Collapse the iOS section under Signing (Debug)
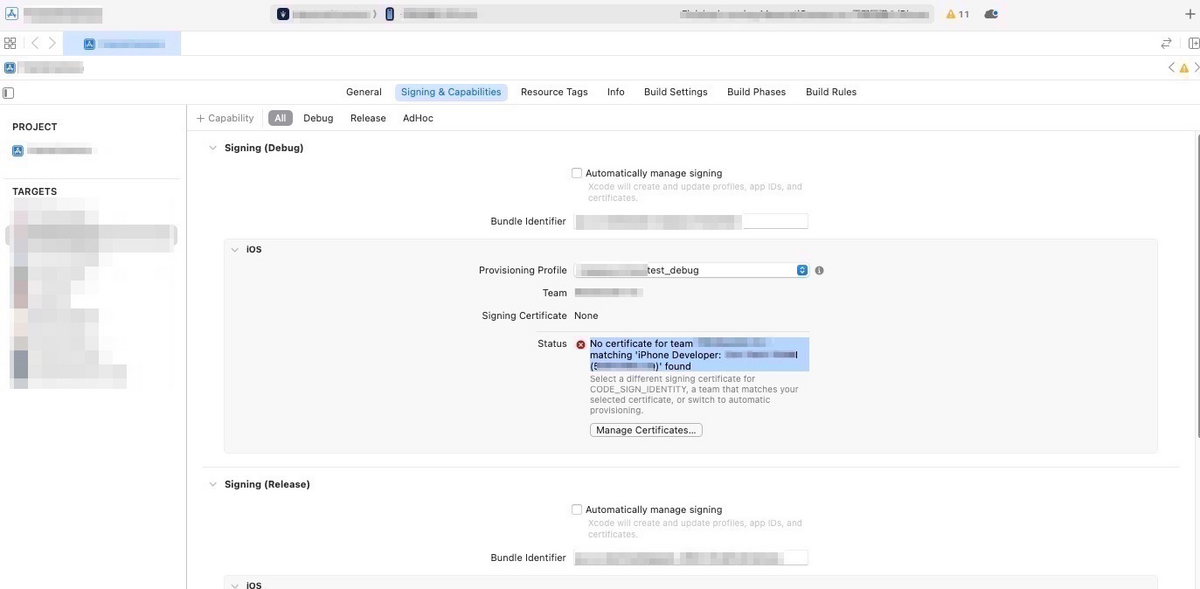The image size is (1200, 589). point(235,249)
